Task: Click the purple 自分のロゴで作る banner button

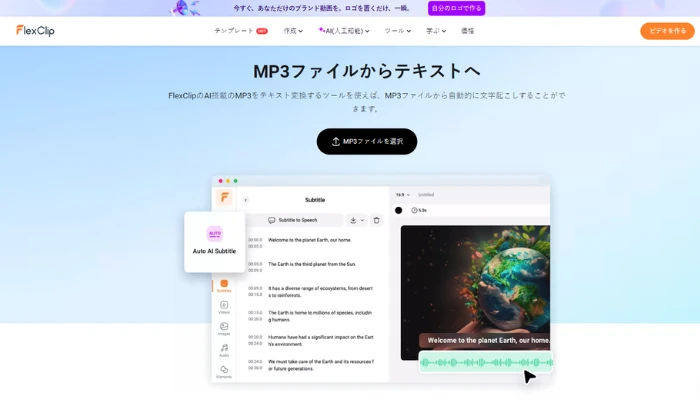Action: (456, 8)
